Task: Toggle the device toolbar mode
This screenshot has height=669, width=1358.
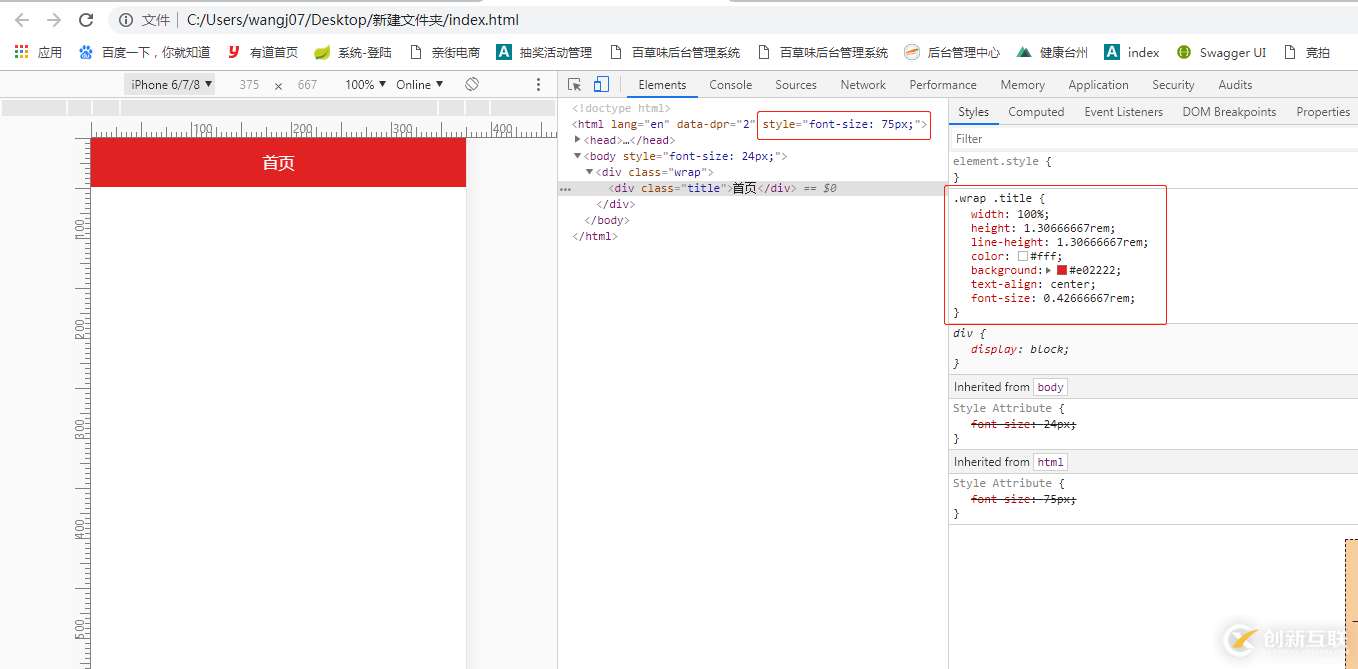Action: (x=601, y=85)
